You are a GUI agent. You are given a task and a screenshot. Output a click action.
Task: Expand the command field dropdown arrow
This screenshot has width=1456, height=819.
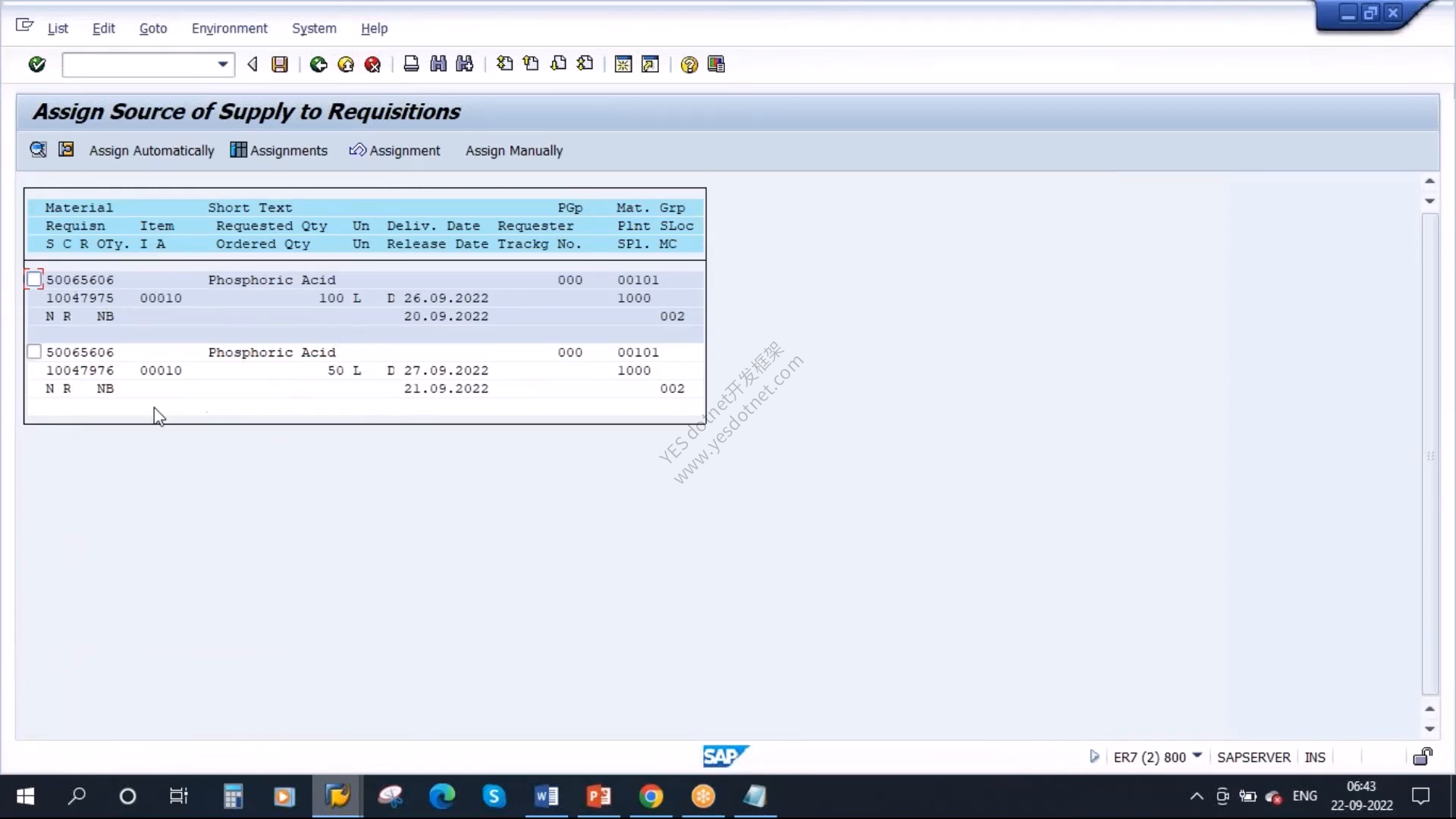[222, 64]
